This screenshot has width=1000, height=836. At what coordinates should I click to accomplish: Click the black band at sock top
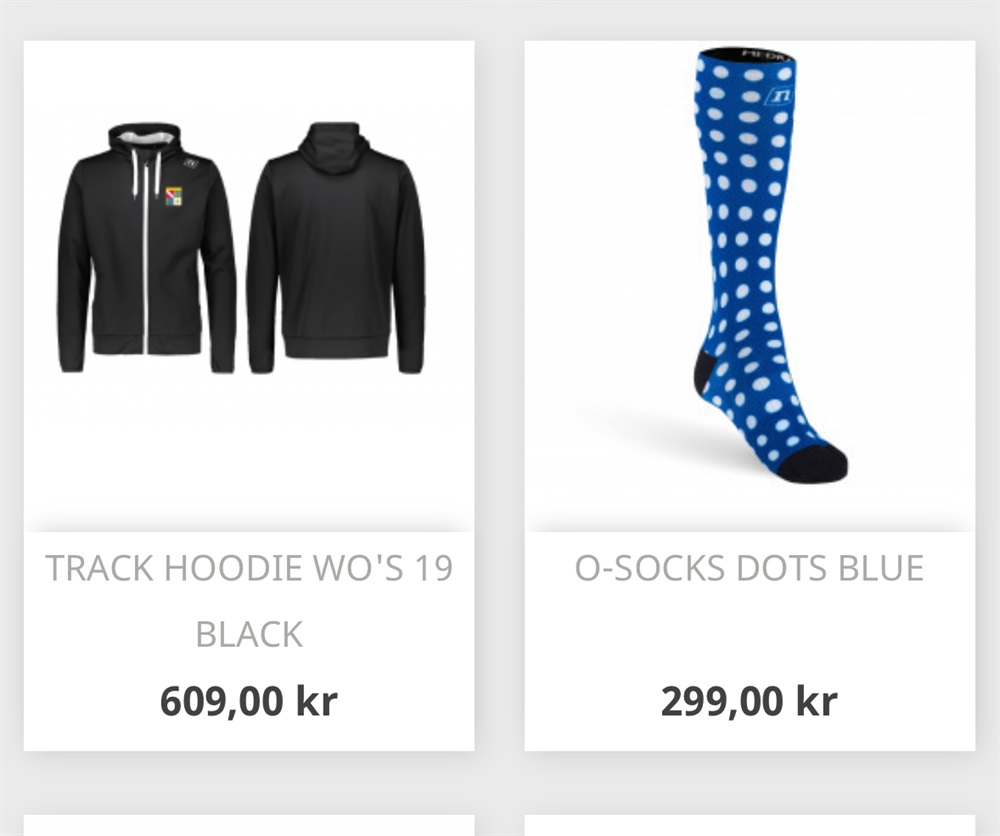click(747, 54)
